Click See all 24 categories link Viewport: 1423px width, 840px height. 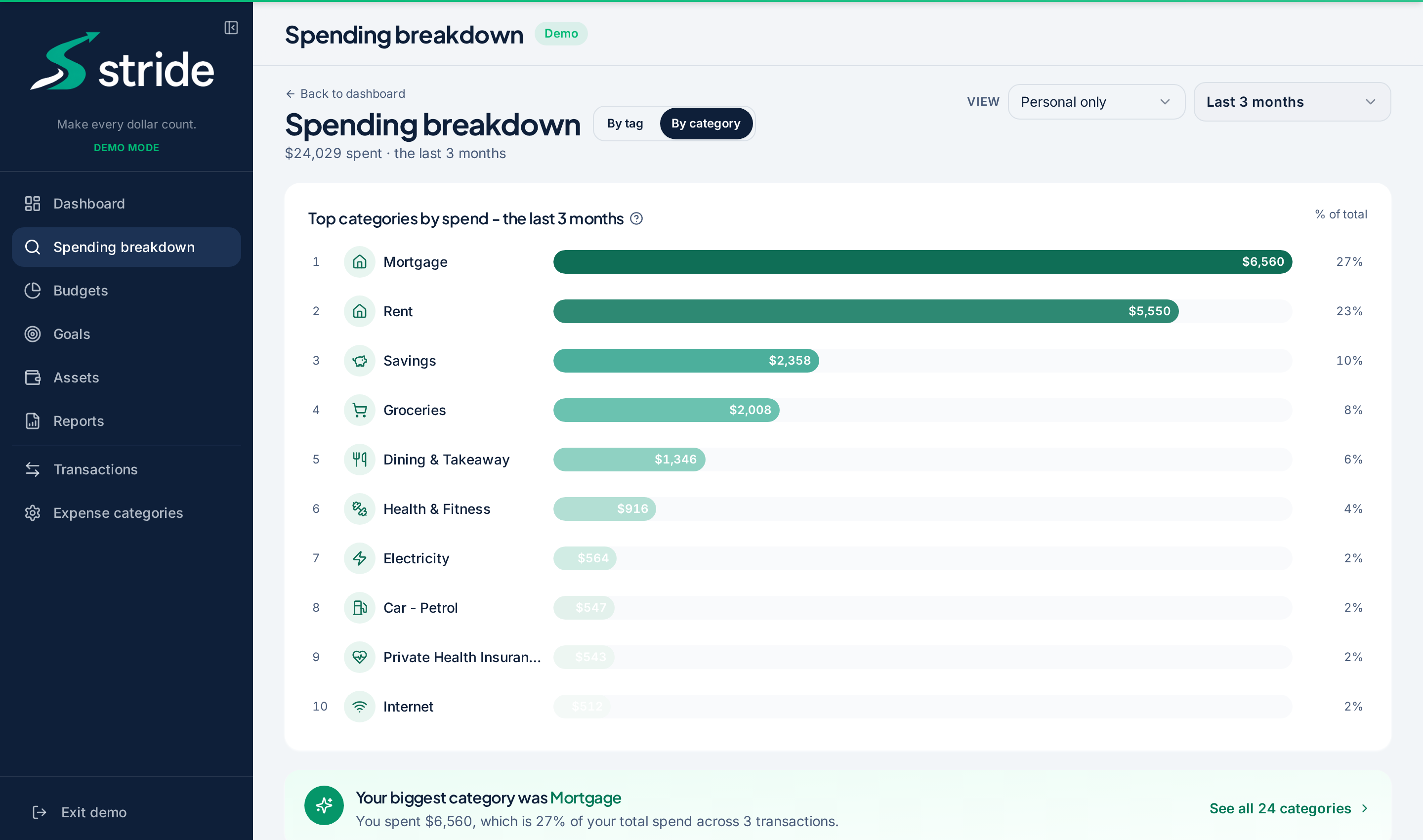tap(1288, 808)
